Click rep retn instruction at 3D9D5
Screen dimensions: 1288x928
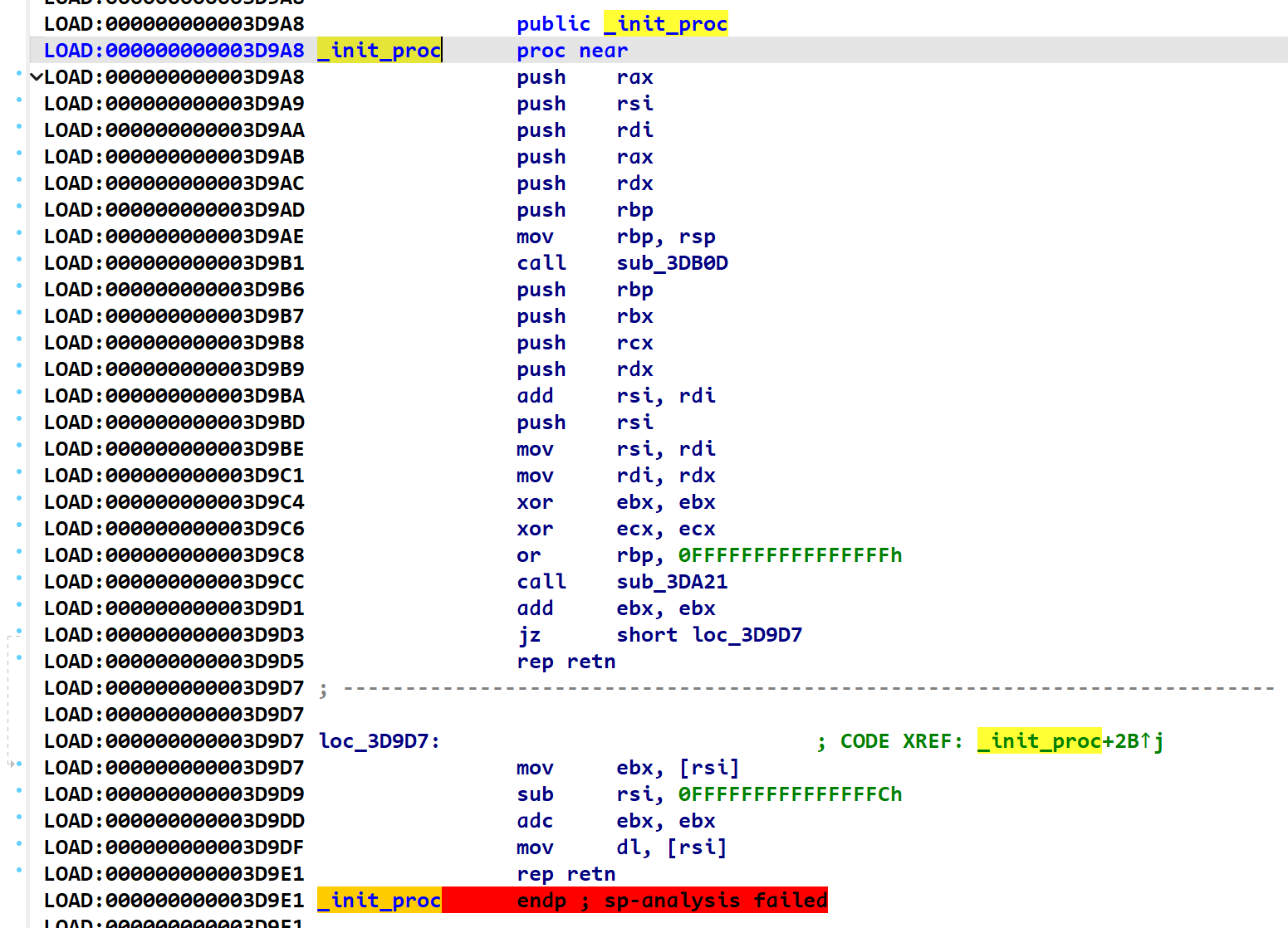click(566, 662)
